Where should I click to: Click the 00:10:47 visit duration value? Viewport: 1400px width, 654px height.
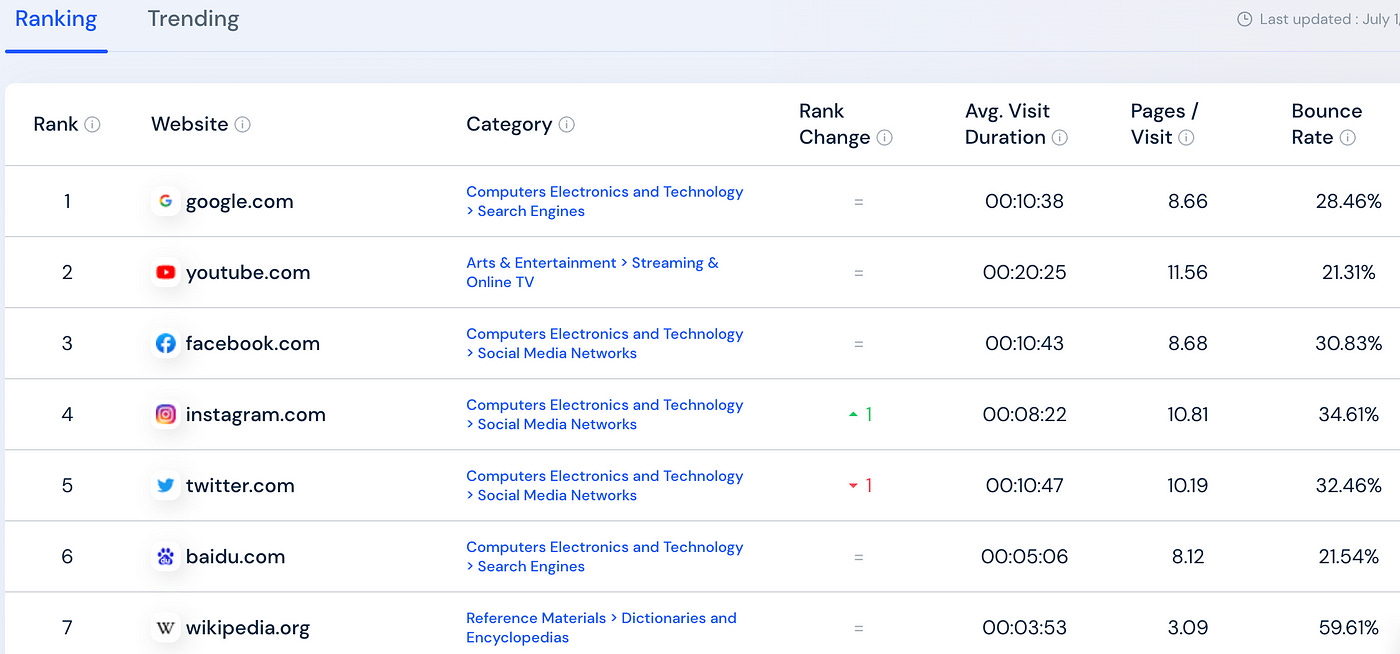point(1024,485)
